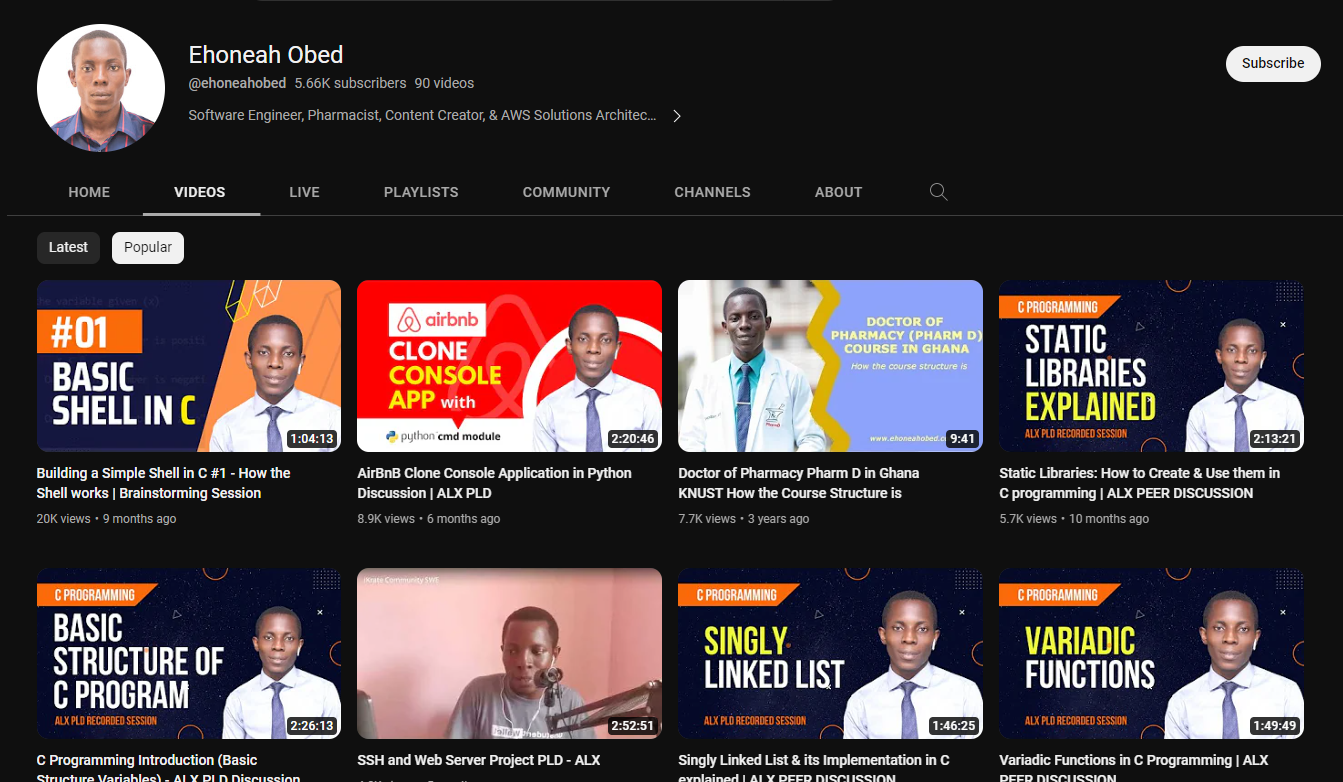Sort videos by Popular chip

(x=148, y=248)
